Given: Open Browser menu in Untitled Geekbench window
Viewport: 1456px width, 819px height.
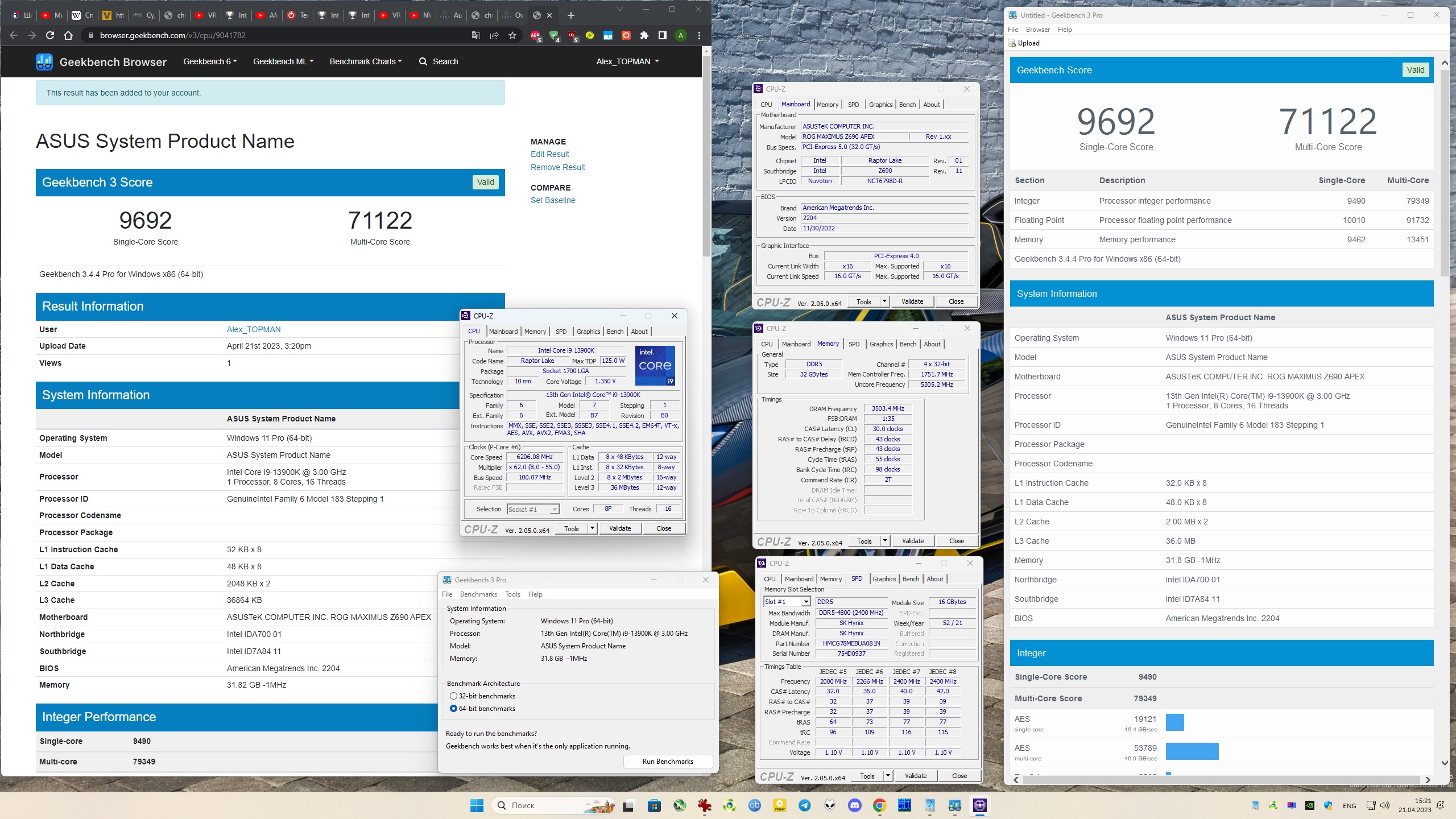Looking at the screenshot, I should pos(1037,30).
